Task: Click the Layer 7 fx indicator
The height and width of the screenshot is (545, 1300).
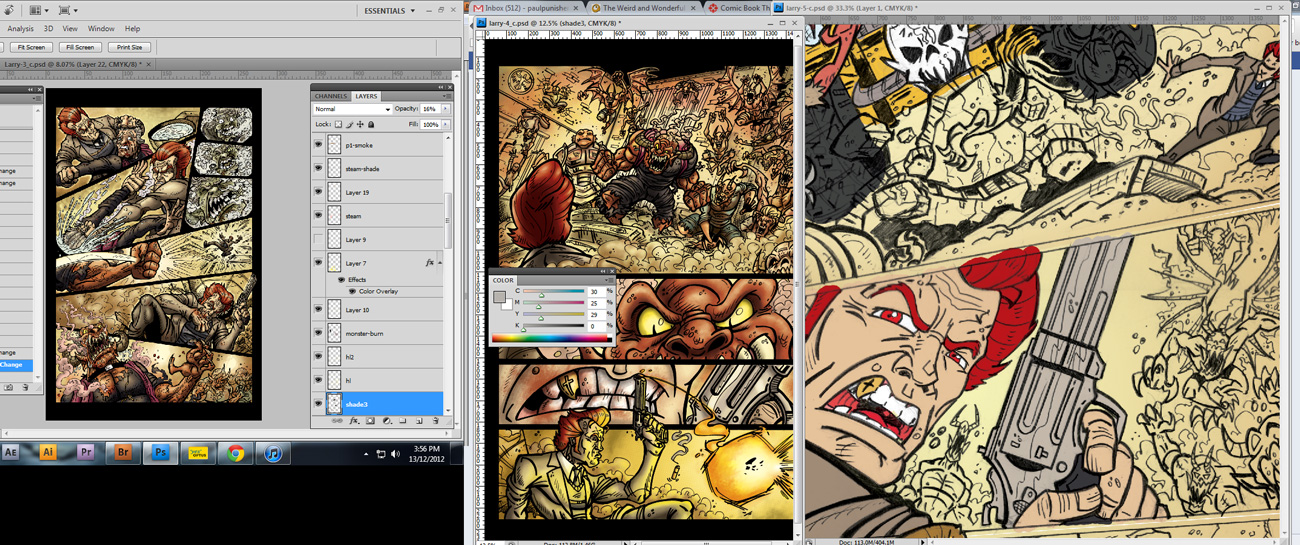Action: tap(430, 263)
